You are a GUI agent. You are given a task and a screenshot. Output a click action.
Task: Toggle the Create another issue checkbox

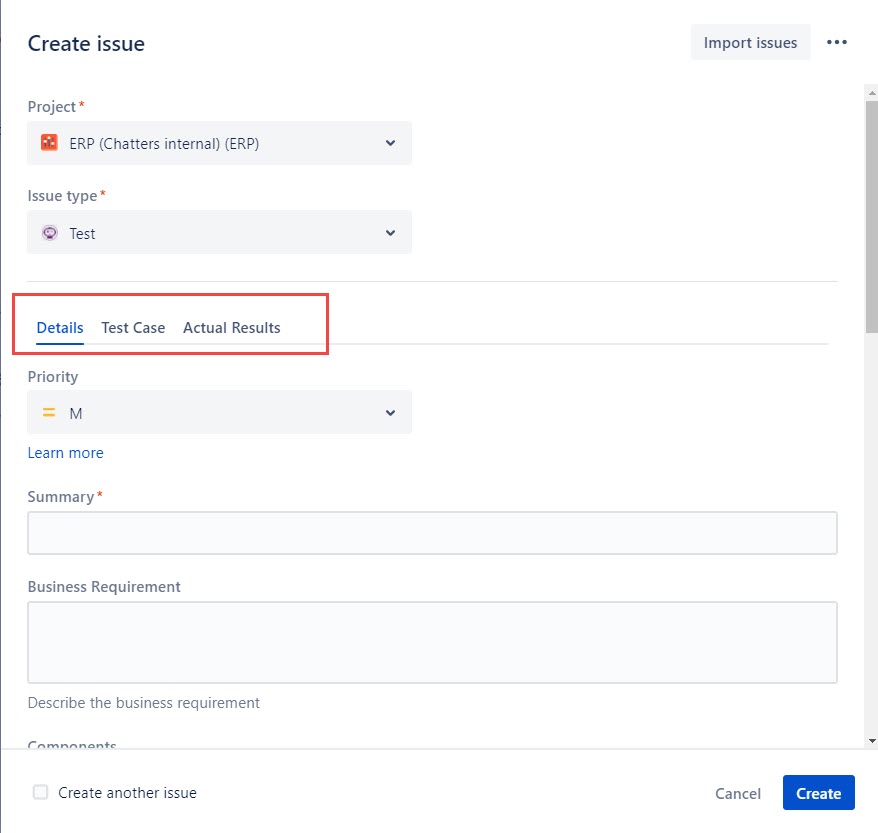pyautogui.click(x=40, y=792)
